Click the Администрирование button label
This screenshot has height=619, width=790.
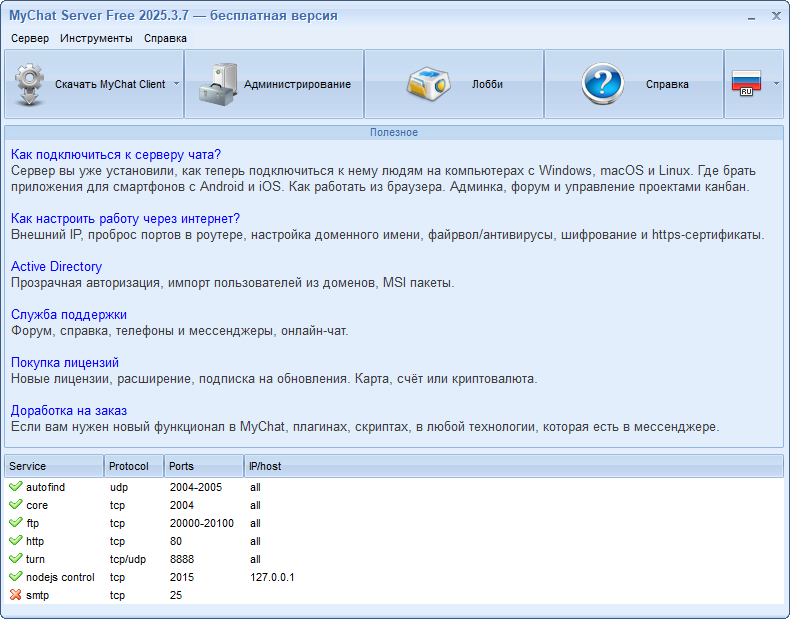(297, 84)
